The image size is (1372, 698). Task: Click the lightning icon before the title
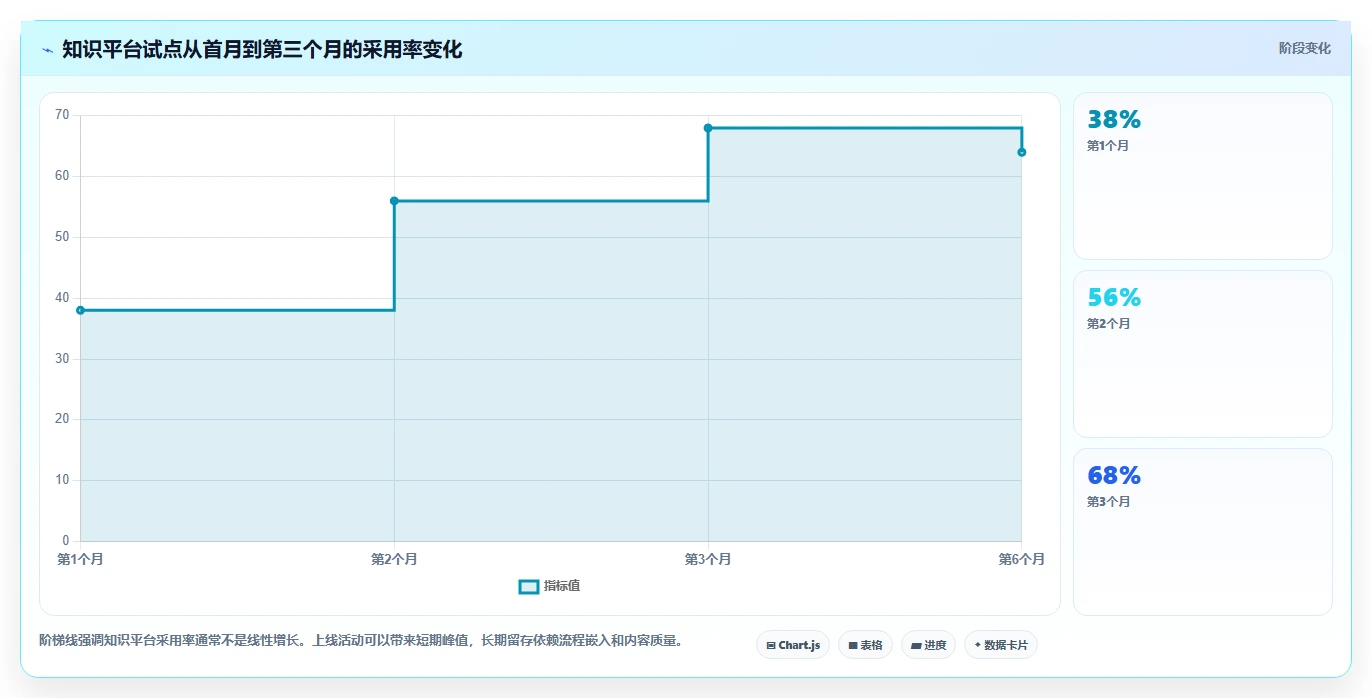pyautogui.click(x=47, y=50)
